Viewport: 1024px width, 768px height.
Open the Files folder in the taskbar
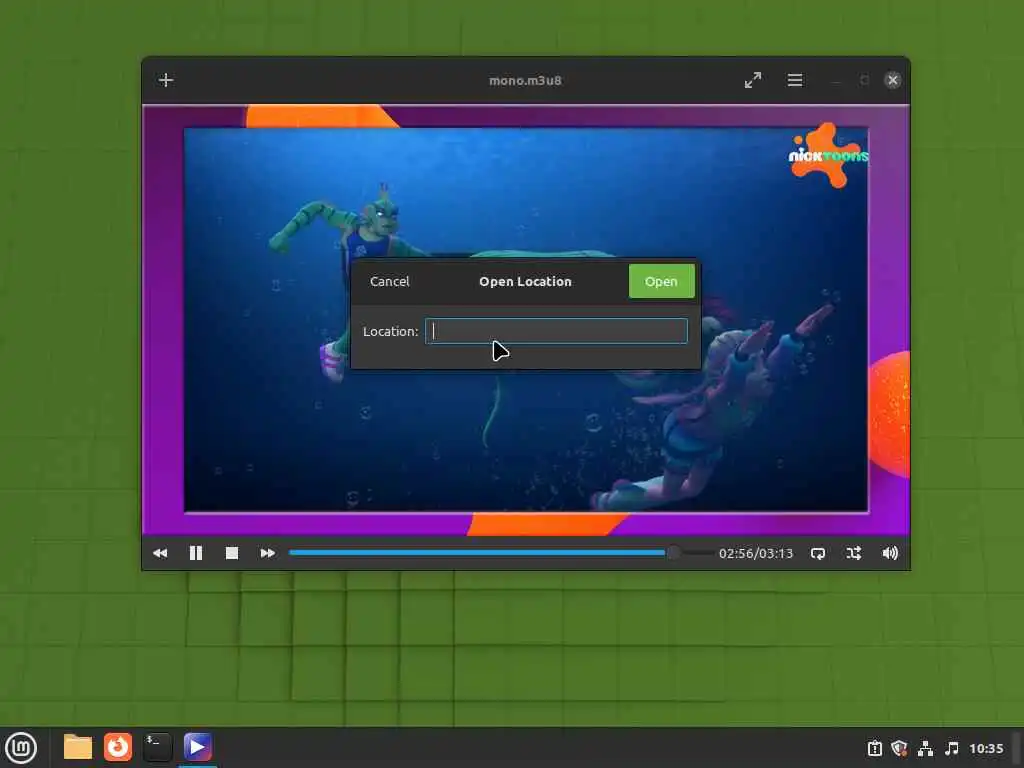click(78, 747)
